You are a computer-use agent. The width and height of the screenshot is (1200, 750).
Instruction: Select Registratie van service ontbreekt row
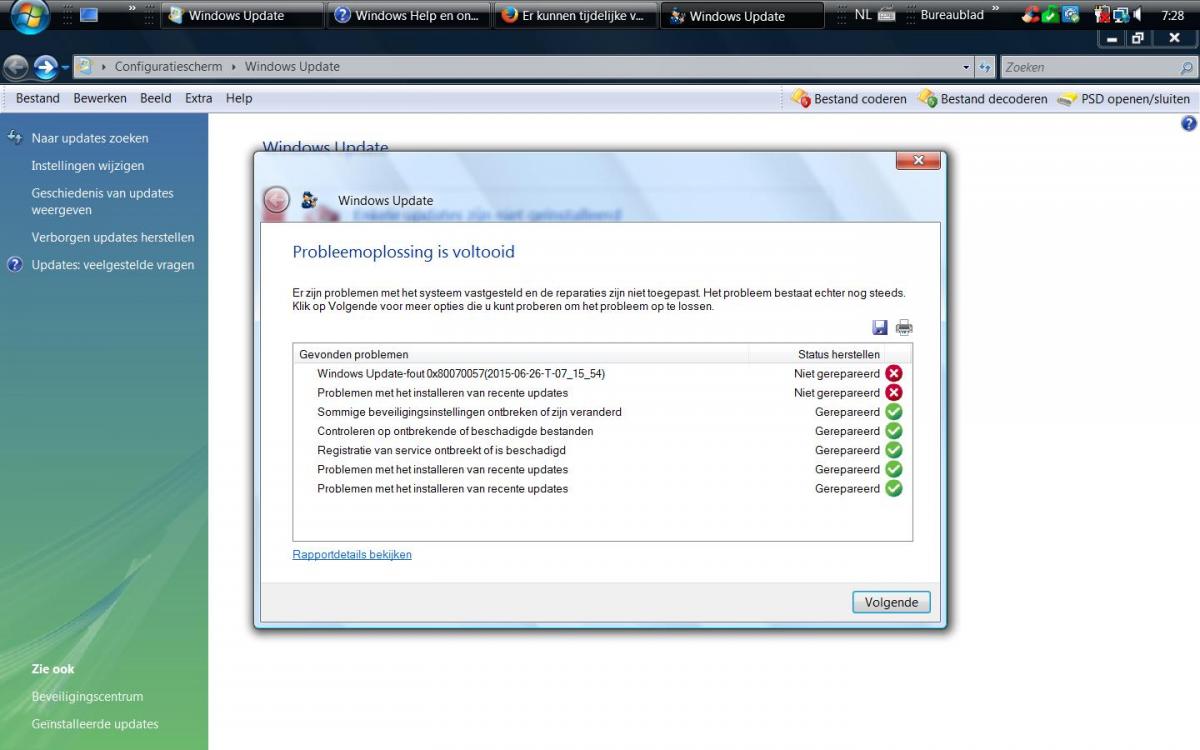602,450
